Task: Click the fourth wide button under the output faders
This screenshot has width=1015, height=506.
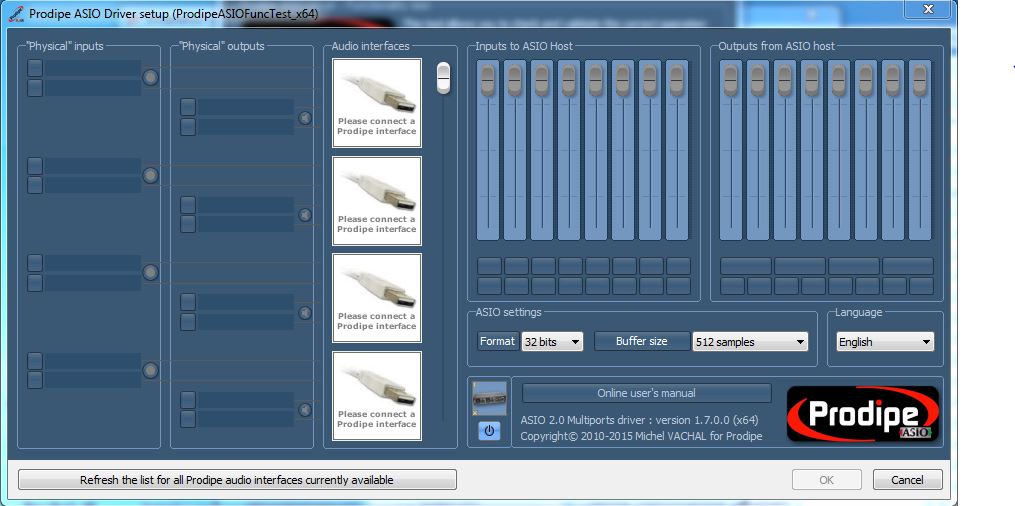Action: click(908, 266)
